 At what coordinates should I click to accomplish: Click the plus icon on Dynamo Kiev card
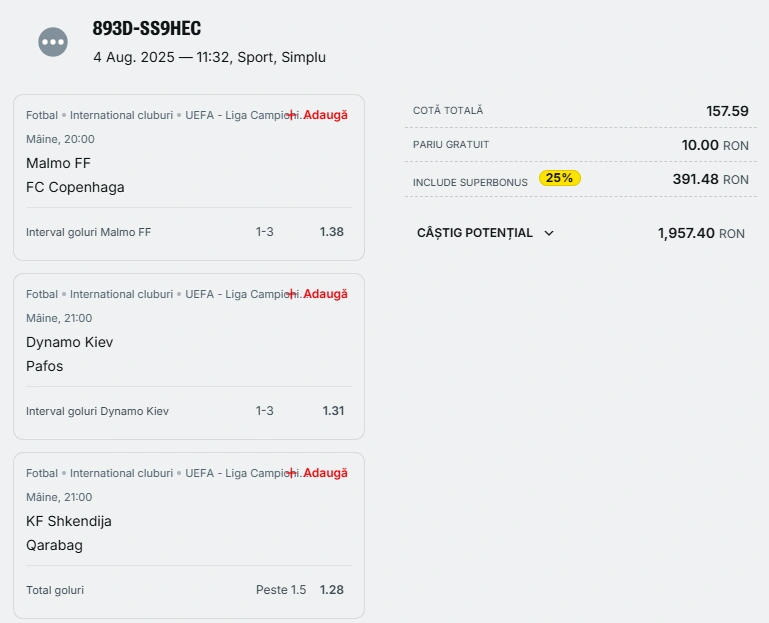coord(291,294)
